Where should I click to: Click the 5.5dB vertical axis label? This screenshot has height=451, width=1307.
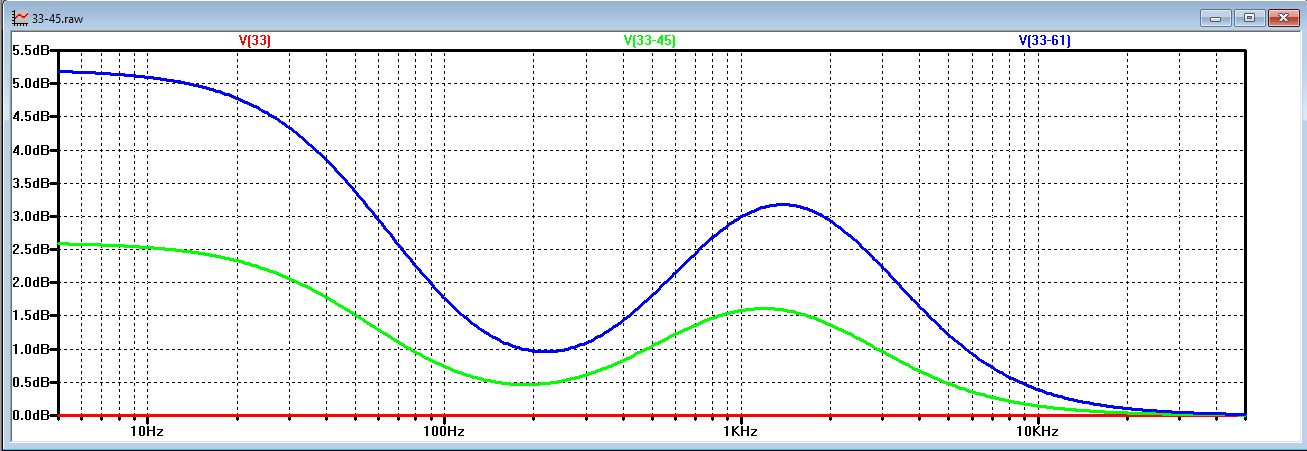tap(29, 50)
